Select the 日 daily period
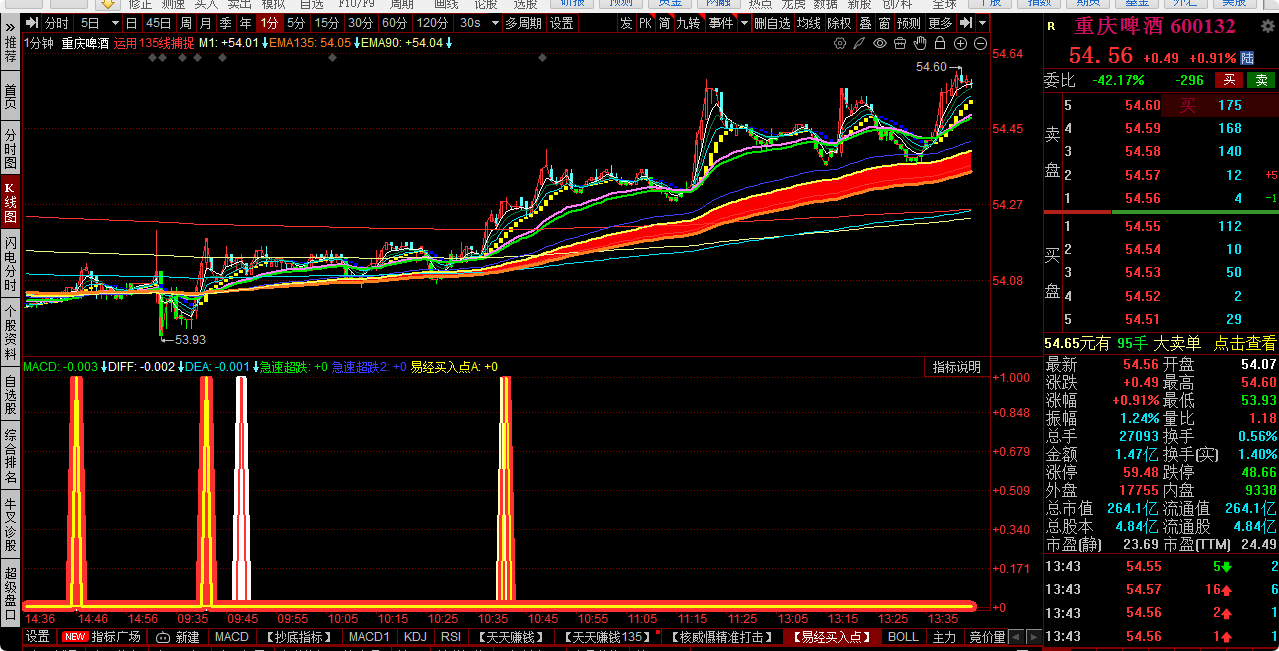Screen dimensions: 1279x651 coord(131,22)
